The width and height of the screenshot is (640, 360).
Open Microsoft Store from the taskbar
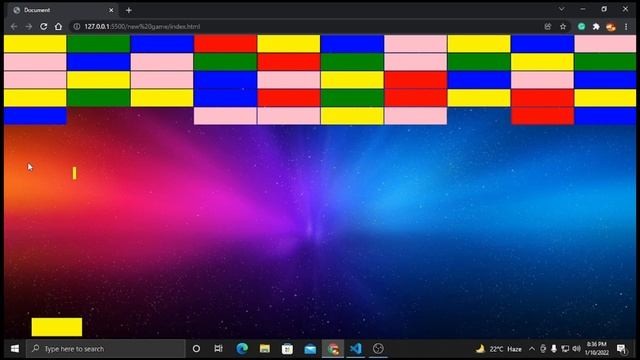coord(287,349)
